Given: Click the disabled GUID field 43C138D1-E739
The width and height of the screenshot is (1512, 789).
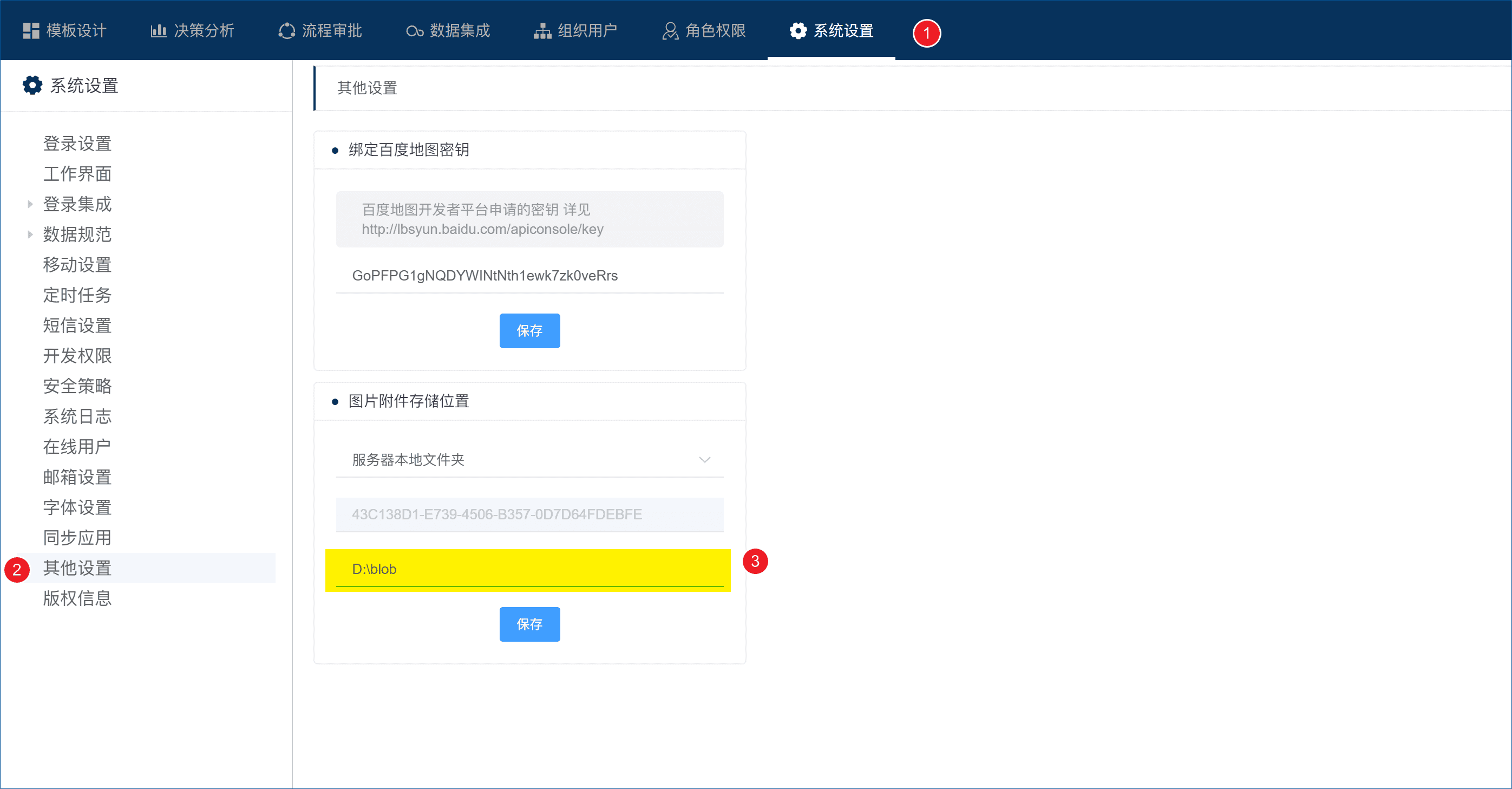Looking at the screenshot, I should pyautogui.click(x=529, y=515).
